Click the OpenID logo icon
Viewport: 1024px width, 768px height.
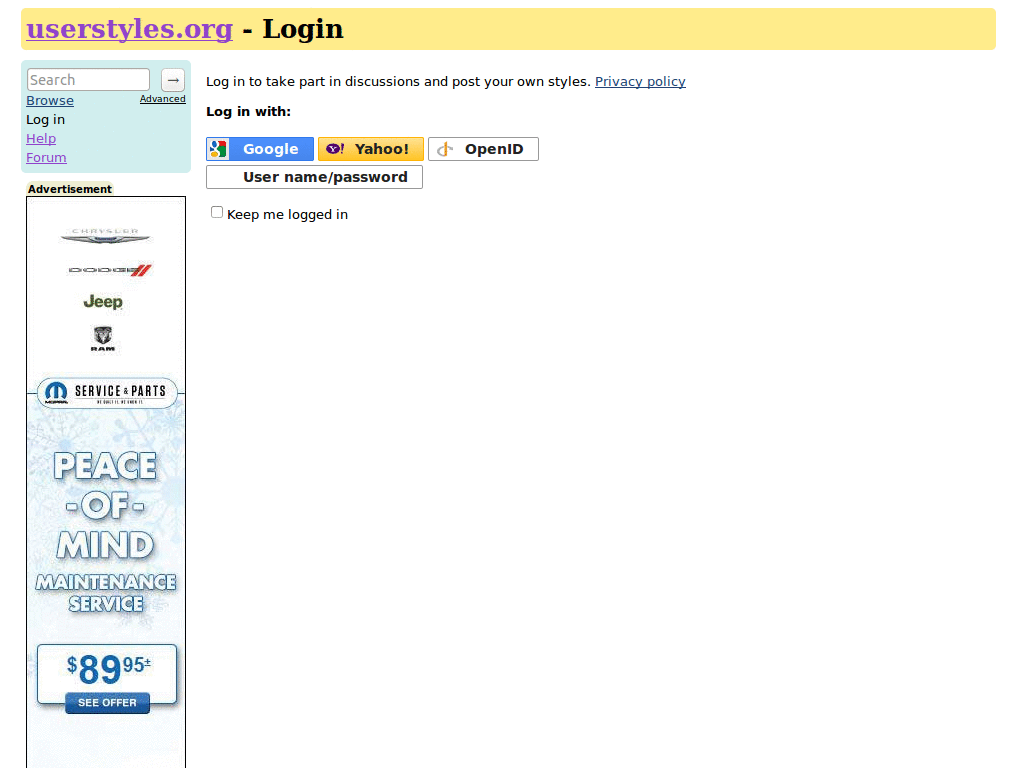[x=445, y=150]
